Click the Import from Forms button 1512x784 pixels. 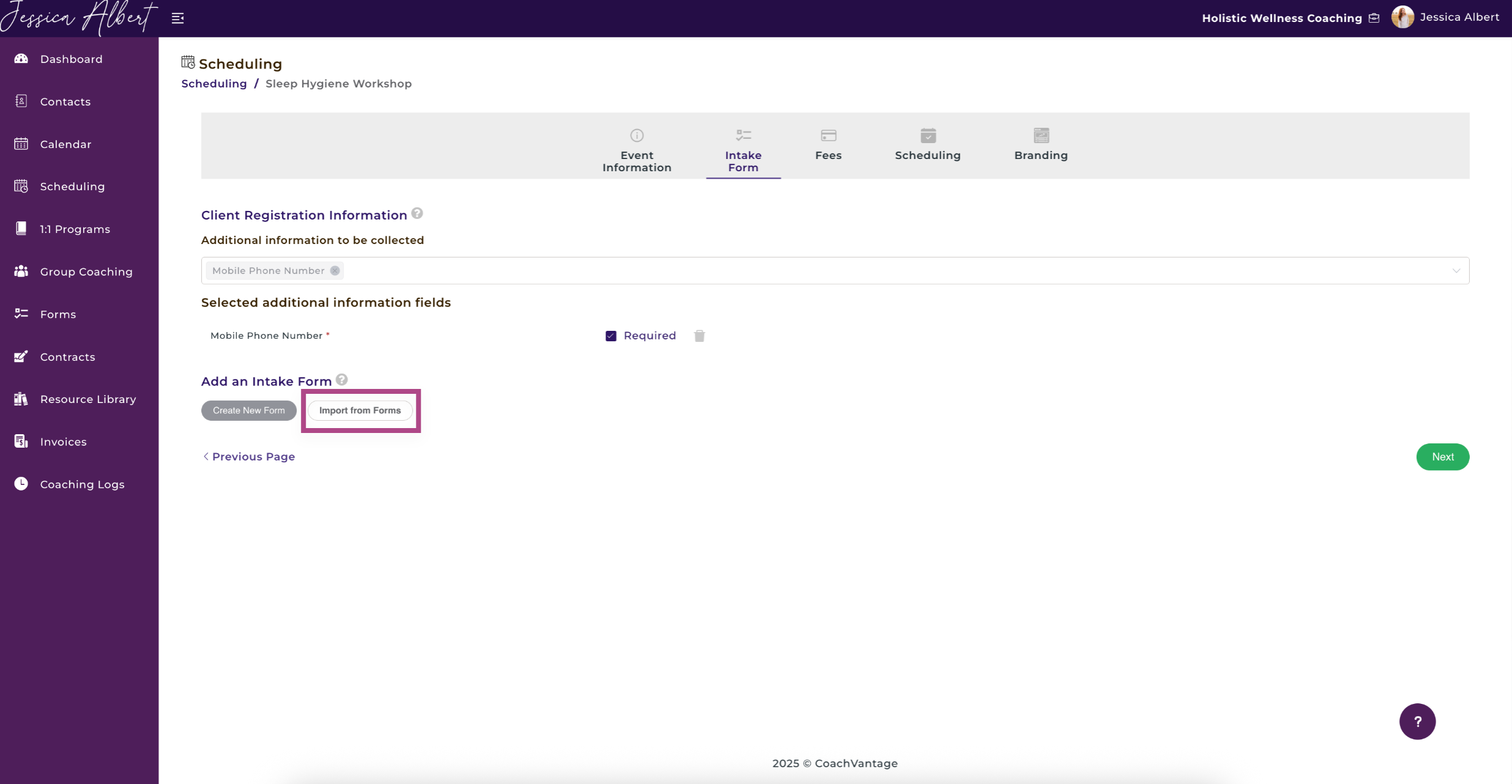coord(360,410)
